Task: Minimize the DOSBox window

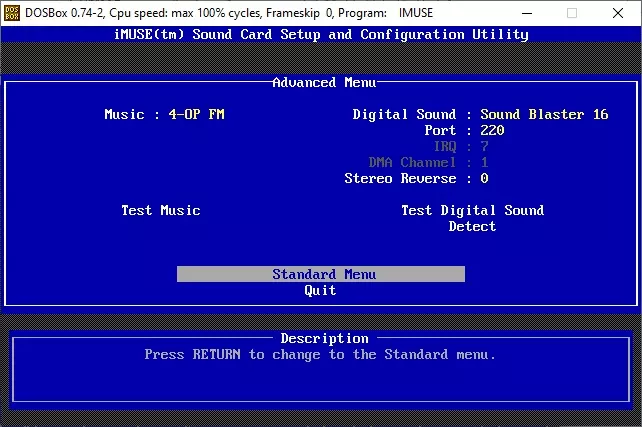Action: [527, 13]
